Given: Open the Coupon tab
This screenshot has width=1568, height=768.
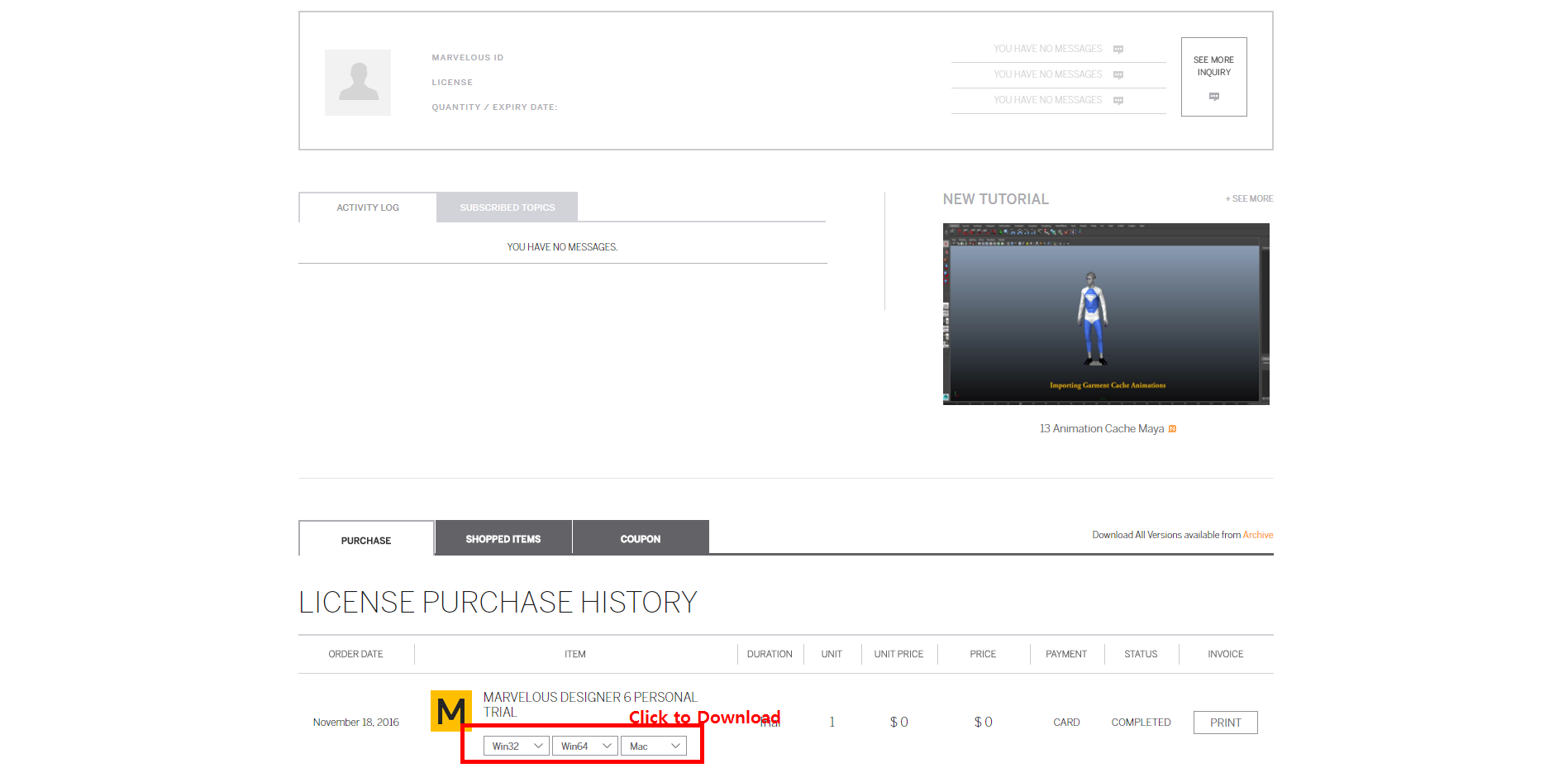Looking at the screenshot, I should click(x=641, y=538).
